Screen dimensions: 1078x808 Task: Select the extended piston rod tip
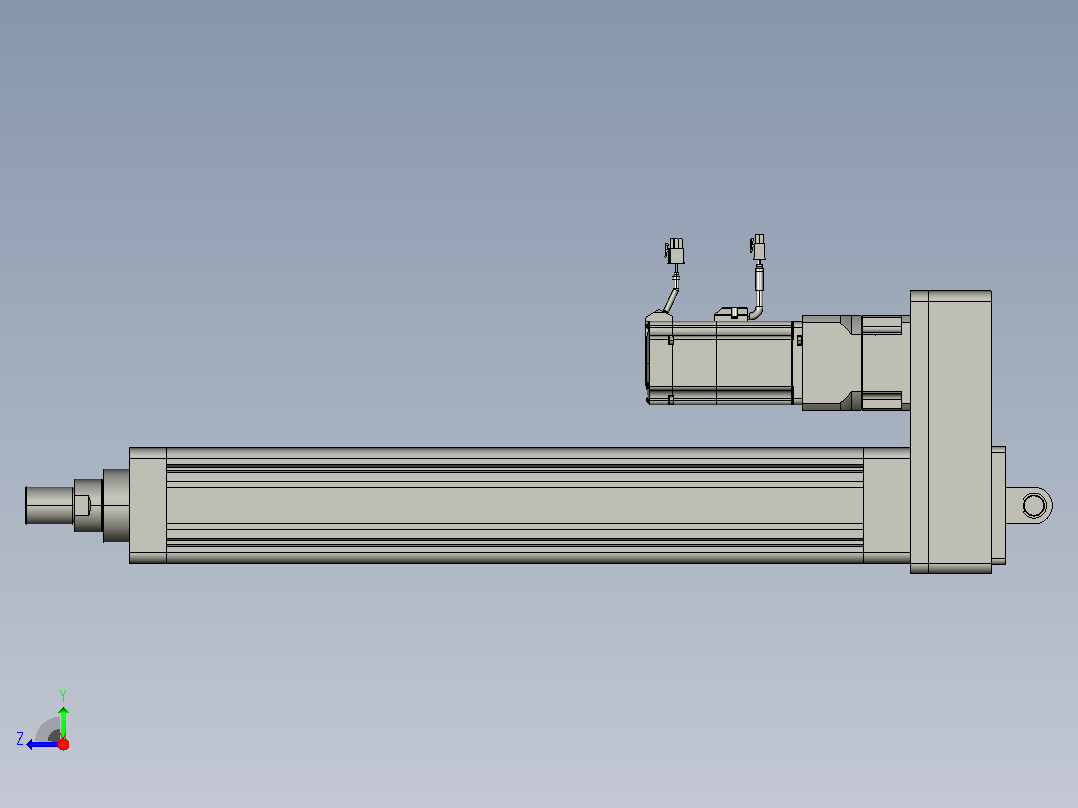(50, 505)
